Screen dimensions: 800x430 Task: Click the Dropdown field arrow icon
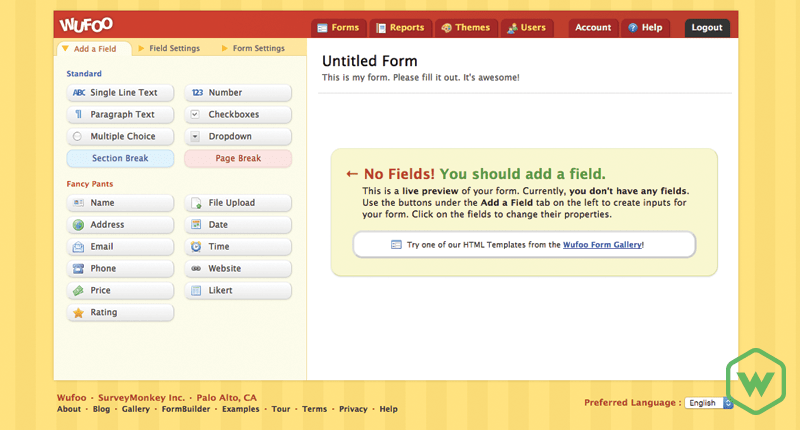[x=195, y=136]
